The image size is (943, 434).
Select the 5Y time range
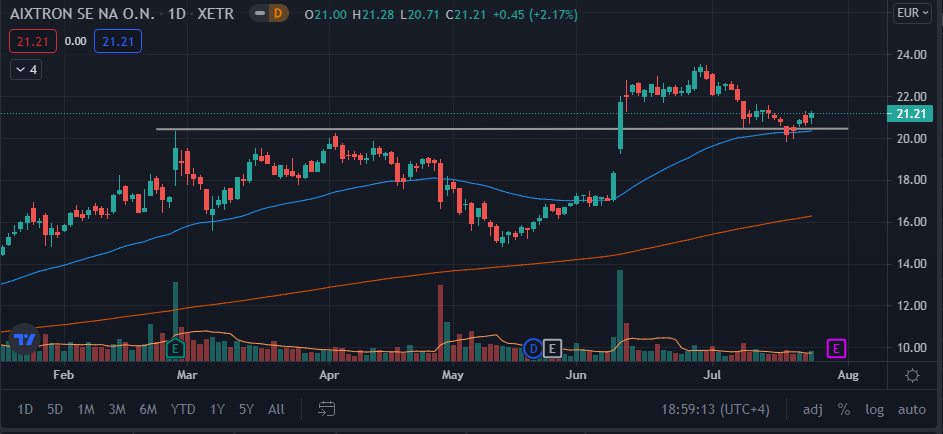point(247,409)
